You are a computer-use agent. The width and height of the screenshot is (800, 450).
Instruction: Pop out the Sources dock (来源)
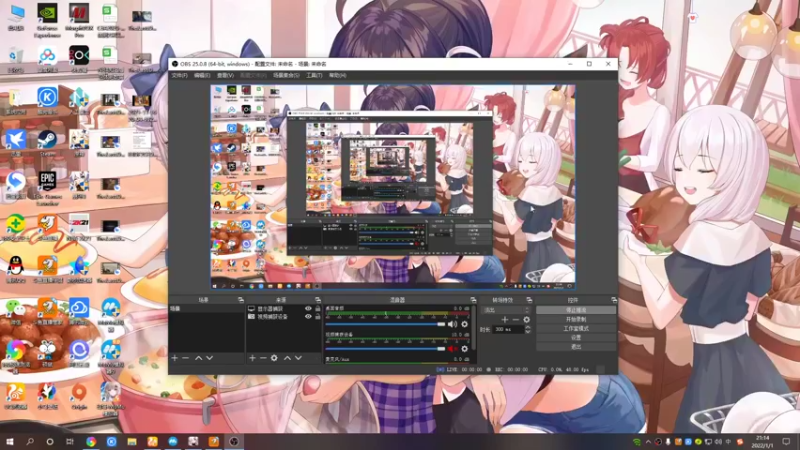pos(317,300)
